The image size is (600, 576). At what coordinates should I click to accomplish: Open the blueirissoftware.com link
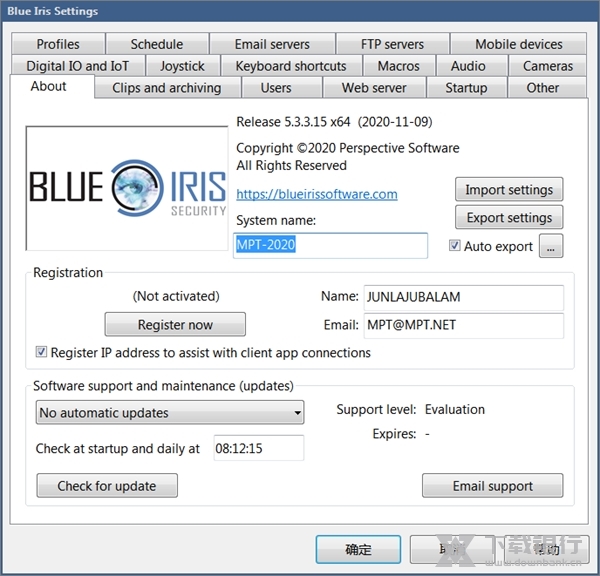[317, 194]
